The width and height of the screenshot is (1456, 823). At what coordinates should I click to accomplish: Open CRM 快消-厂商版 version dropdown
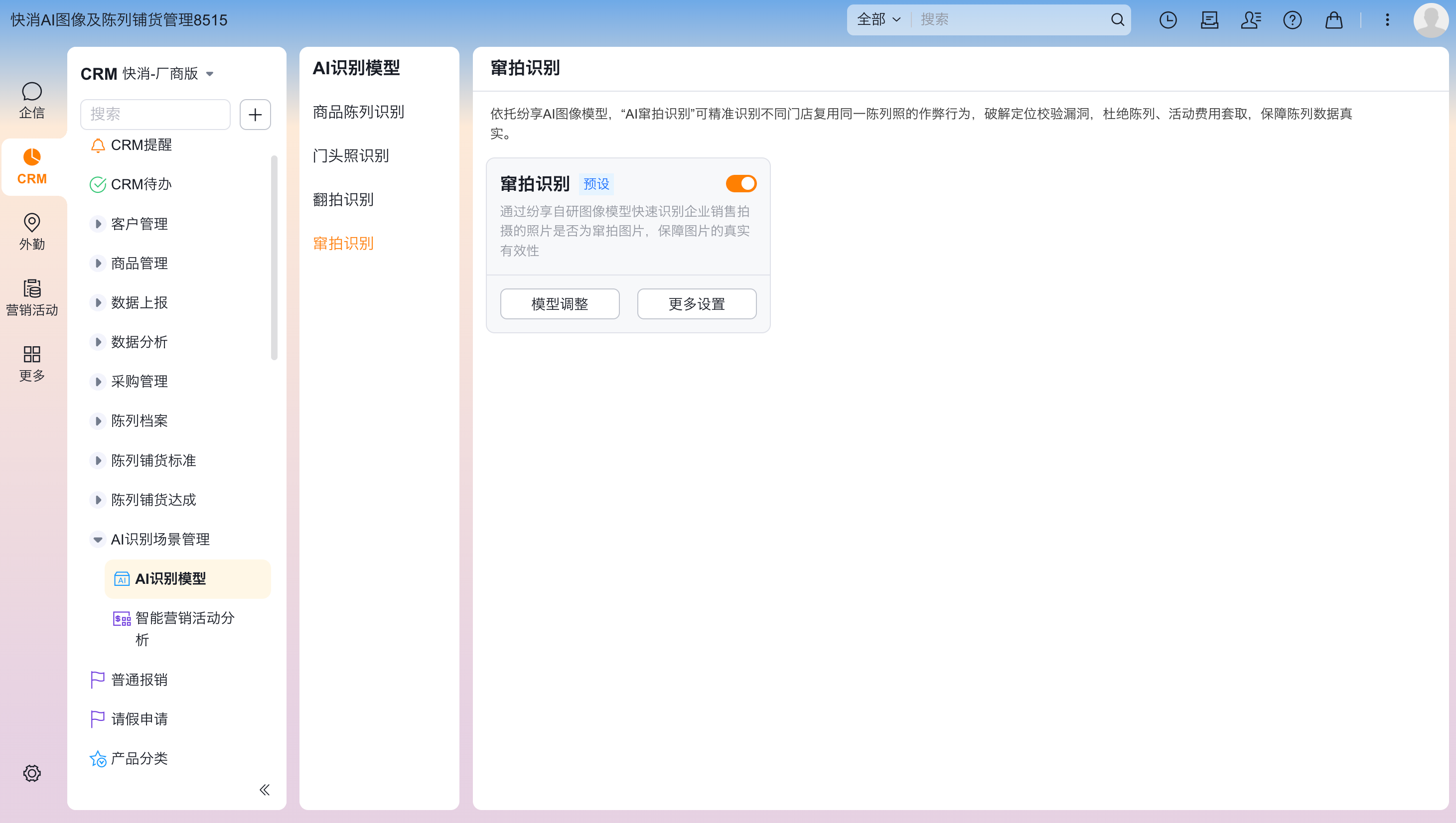tap(210, 74)
